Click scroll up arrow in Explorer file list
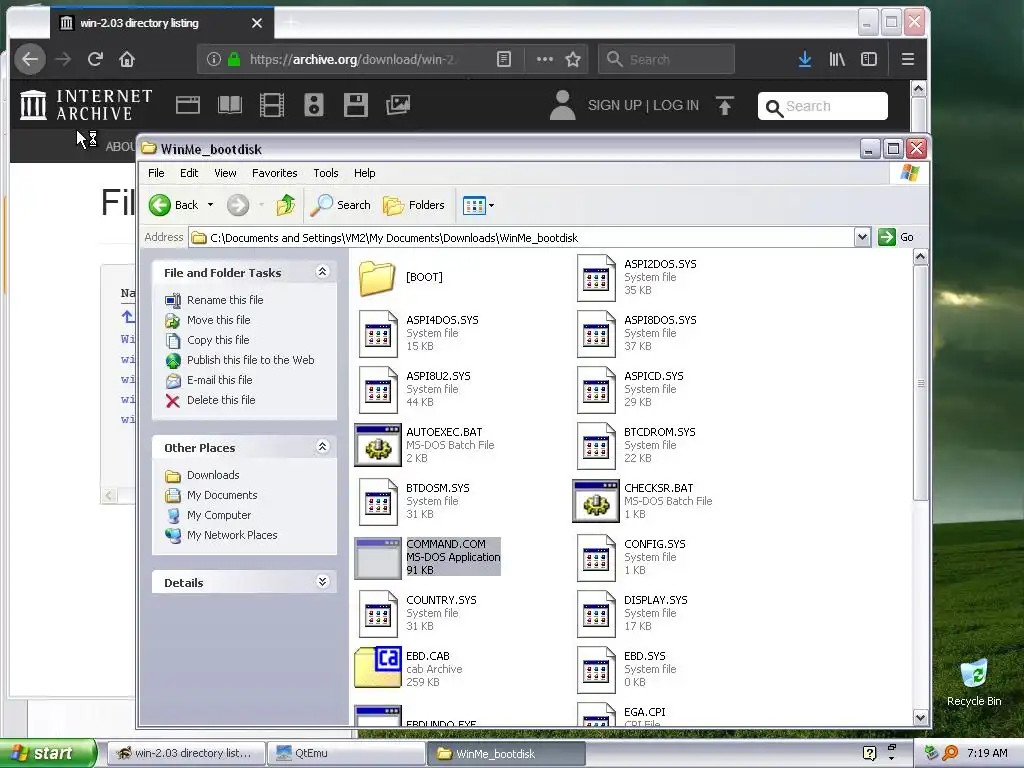The image size is (1024, 768). pyautogui.click(x=921, y=257)
